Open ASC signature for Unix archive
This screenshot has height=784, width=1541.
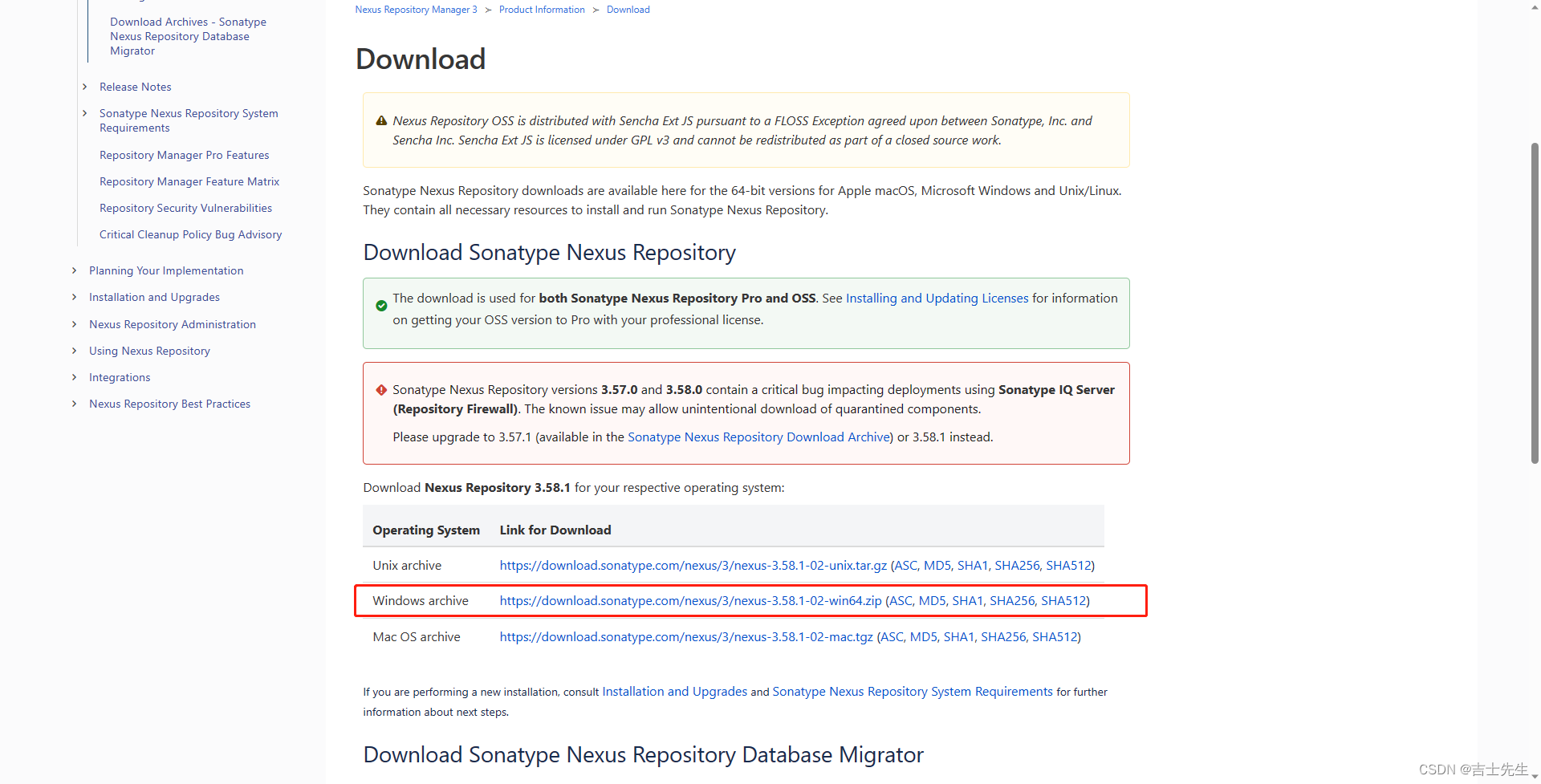pyautogui.click(x=905, y=565)
